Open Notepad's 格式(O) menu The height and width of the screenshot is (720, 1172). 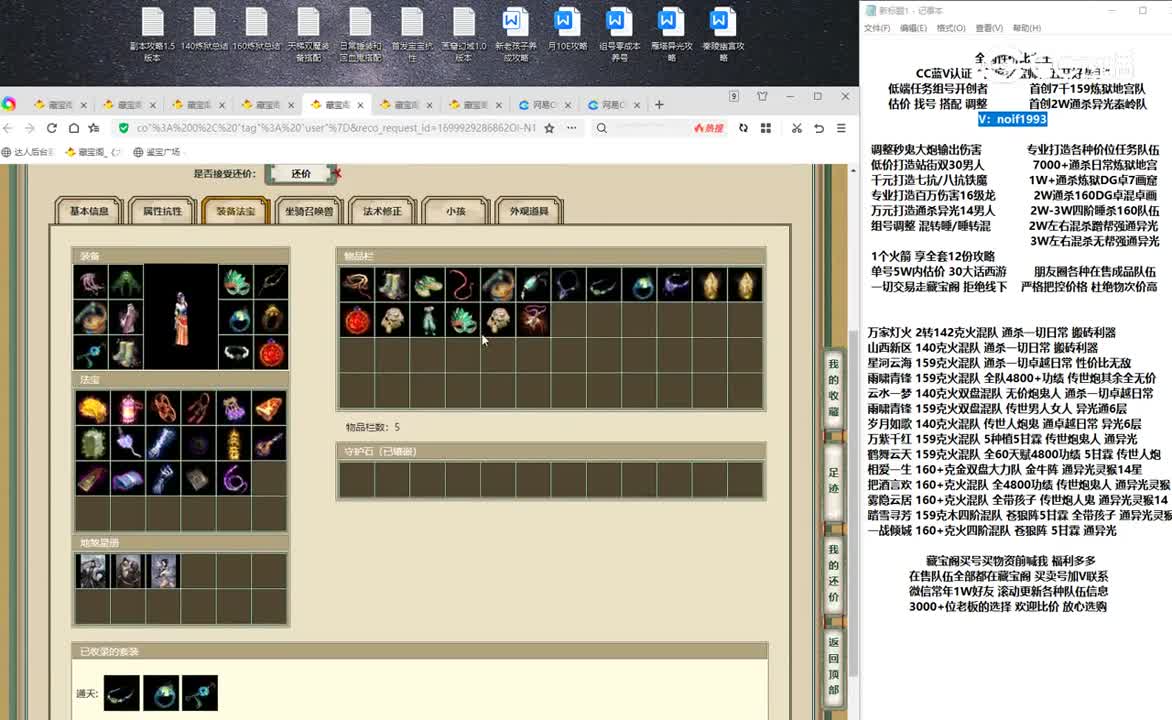point(951,28)
